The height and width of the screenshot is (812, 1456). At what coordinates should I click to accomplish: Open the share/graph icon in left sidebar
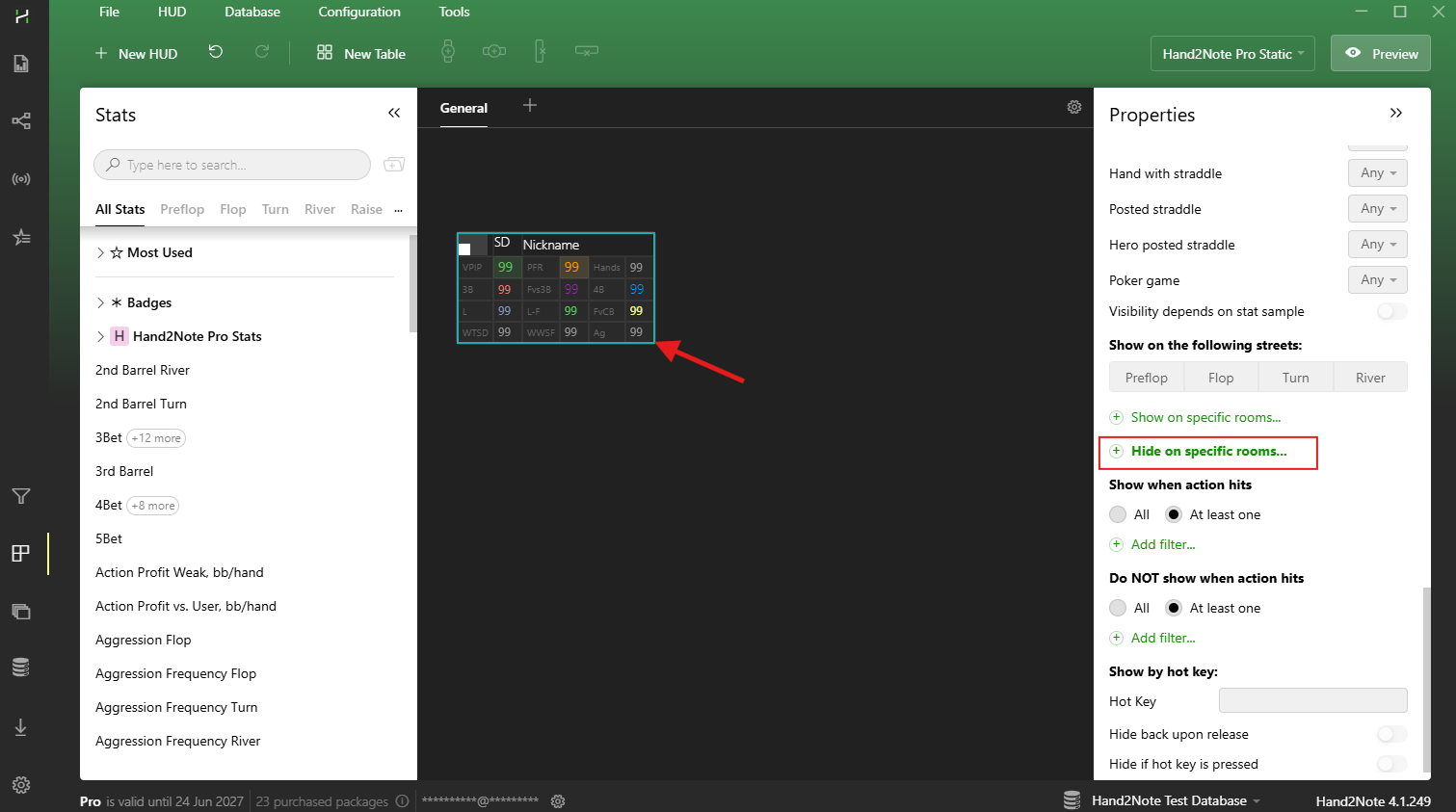click(21, 121)
